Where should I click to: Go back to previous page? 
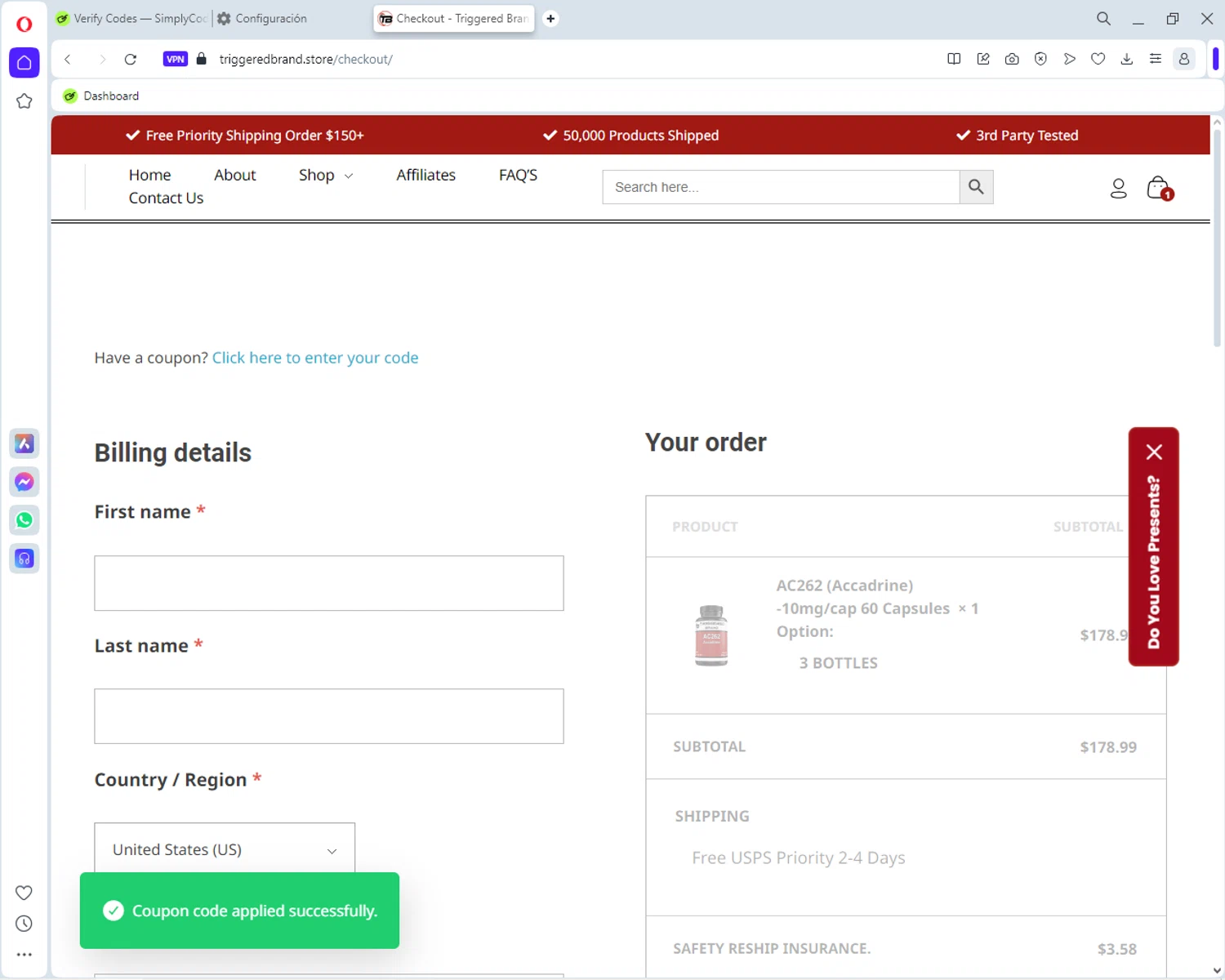pos(68,59)
